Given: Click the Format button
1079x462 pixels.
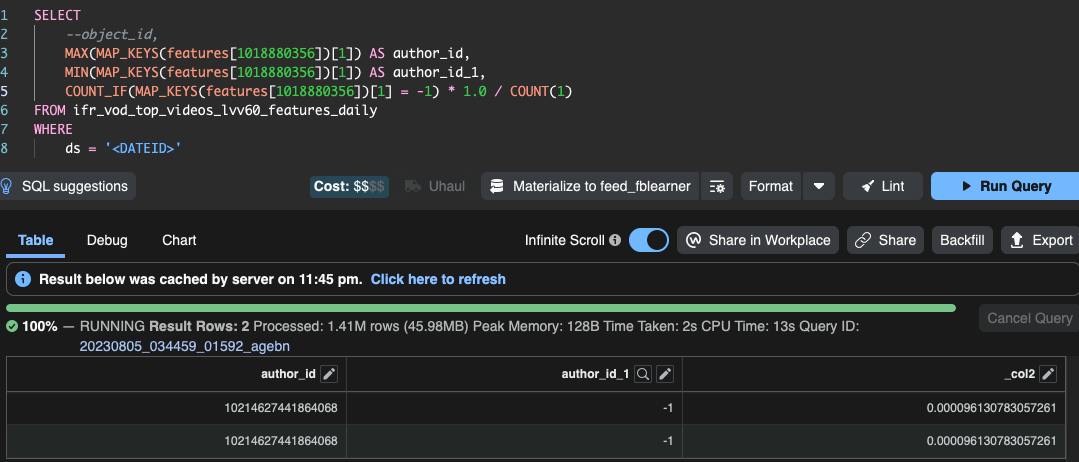Looking at the screenshot, I should pos(771,186).
